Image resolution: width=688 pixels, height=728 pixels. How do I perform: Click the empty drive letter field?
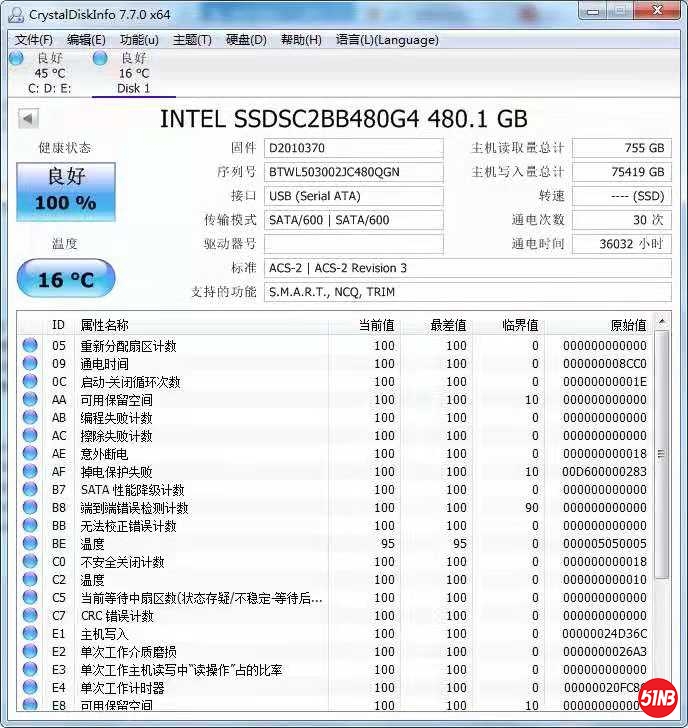[353, 244]
